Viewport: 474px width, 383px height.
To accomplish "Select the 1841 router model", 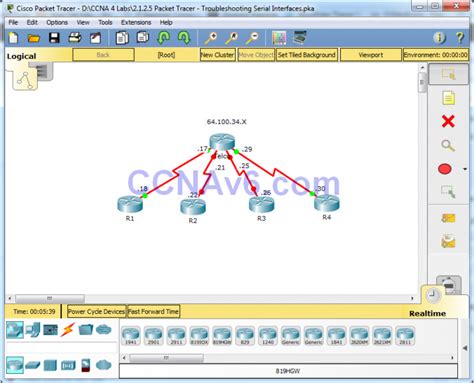I will [336, 335].
